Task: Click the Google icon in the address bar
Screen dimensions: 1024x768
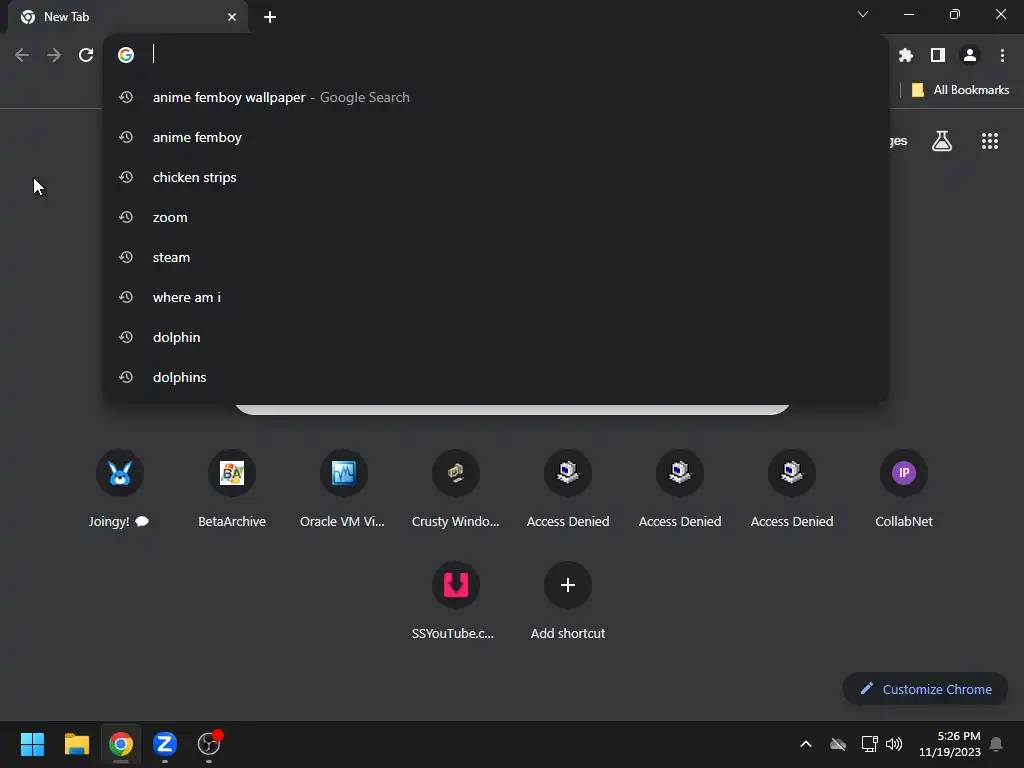Action: 126,55
